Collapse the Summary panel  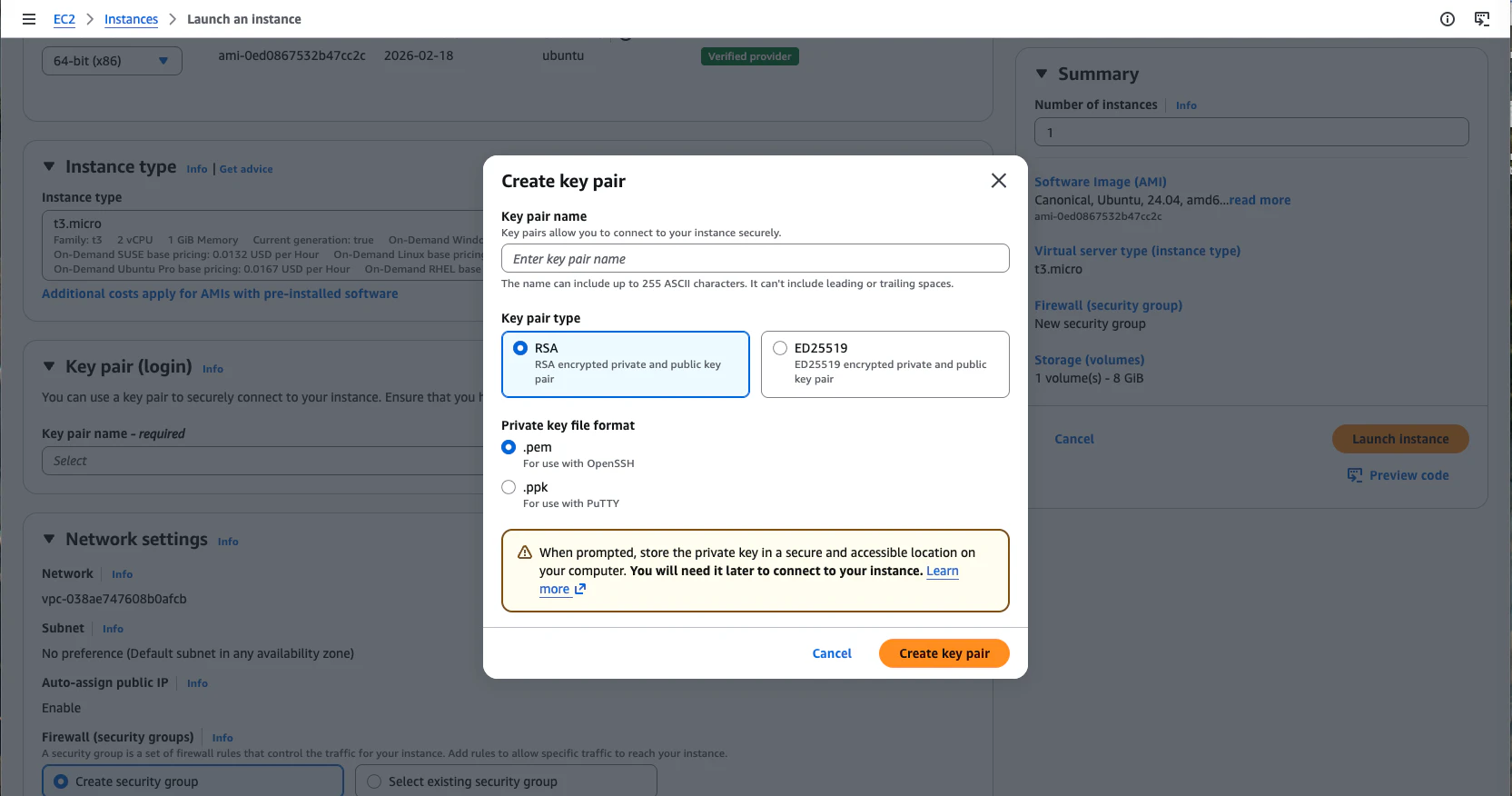point(1042,75)
